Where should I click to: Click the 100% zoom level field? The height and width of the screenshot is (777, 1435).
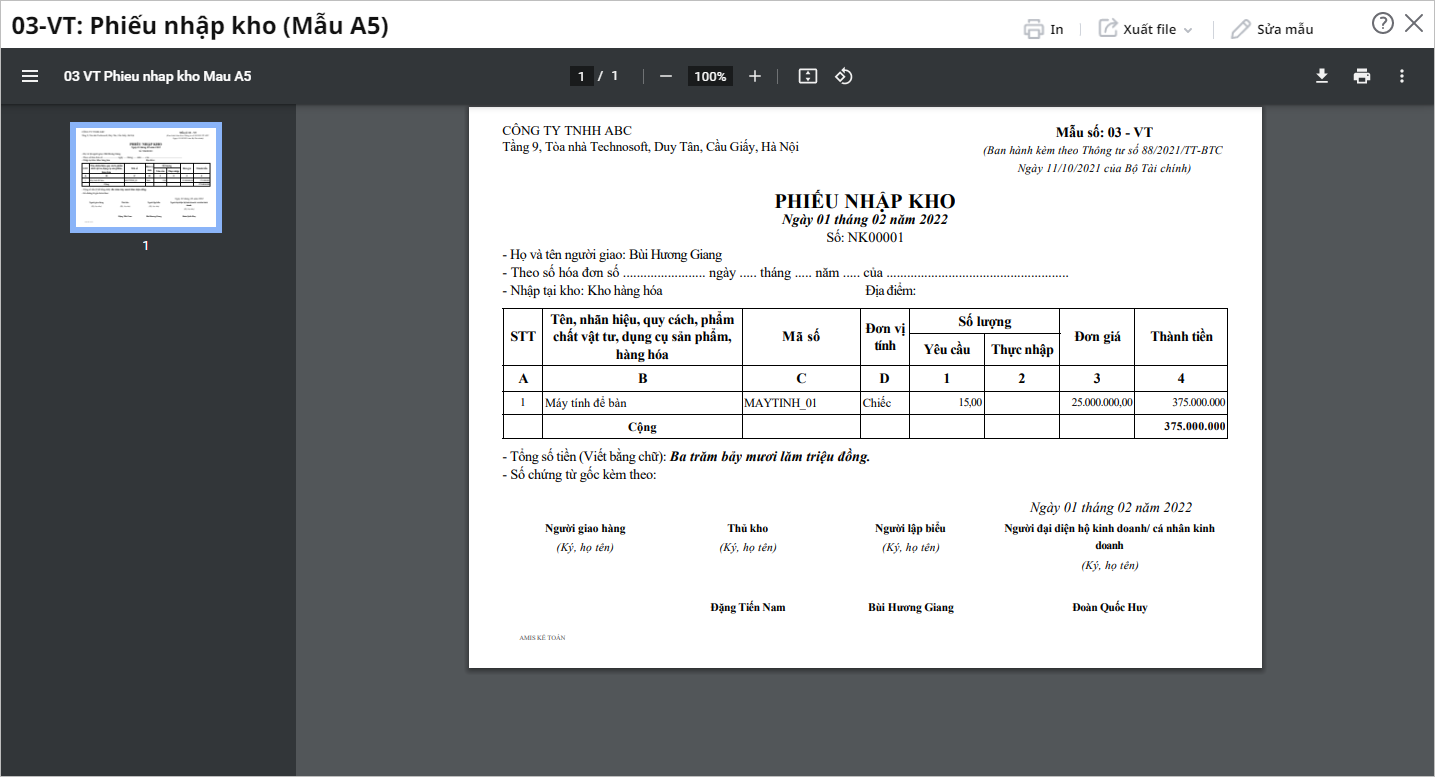coord(710,76)
